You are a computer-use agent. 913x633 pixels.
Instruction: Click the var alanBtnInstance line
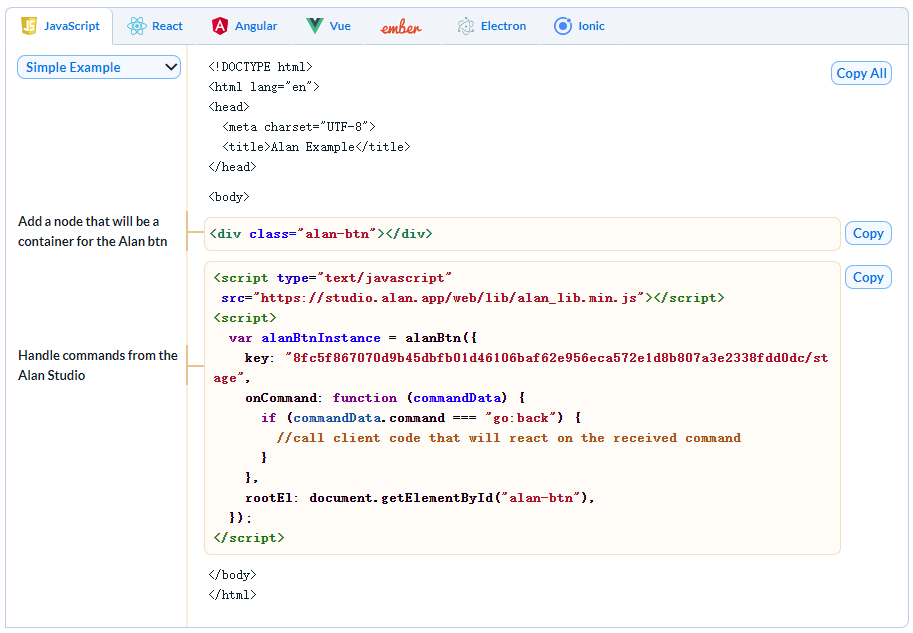pos(353,338)
